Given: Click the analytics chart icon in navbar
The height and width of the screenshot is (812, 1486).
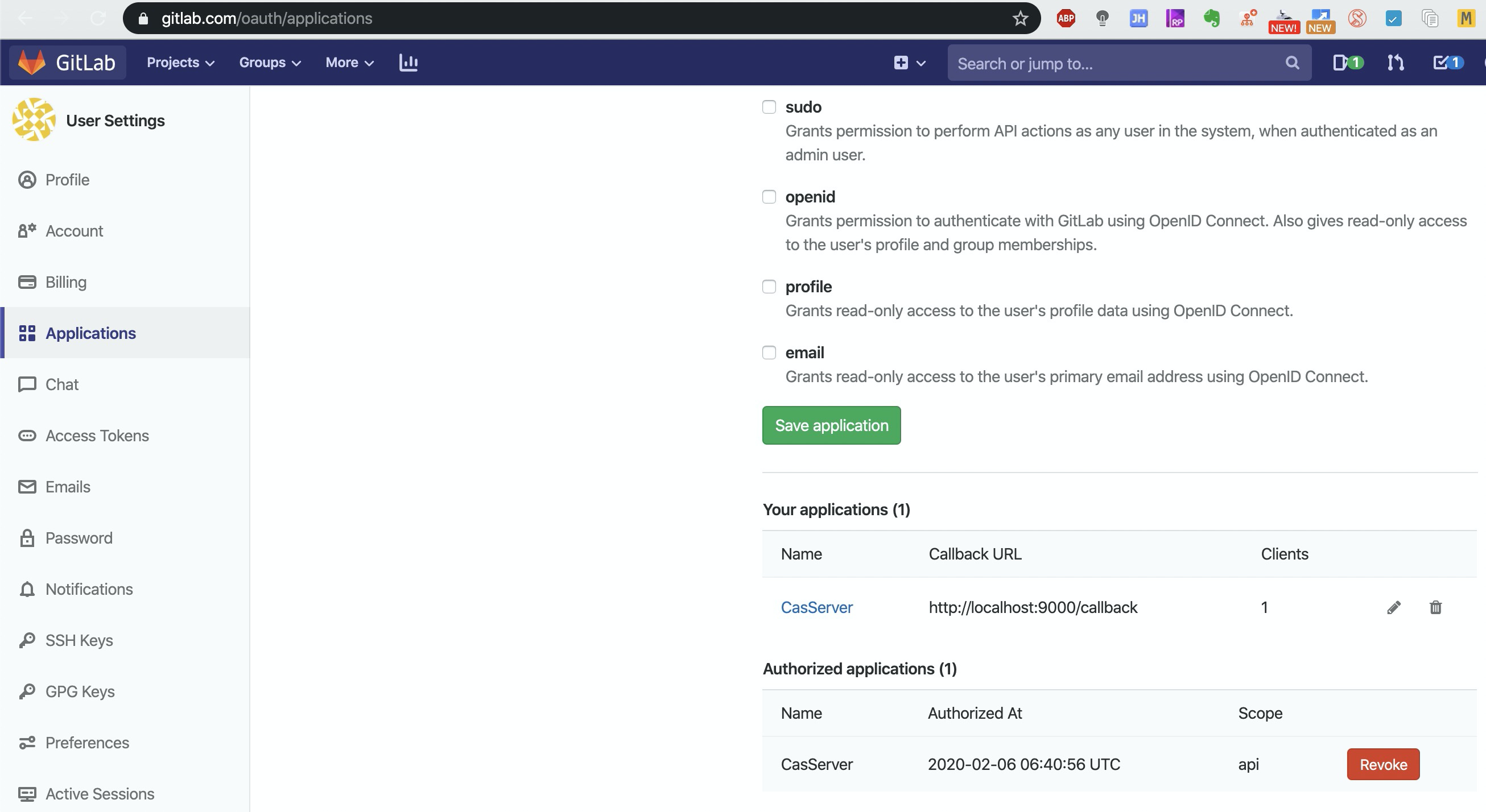Looking at the screenshot, I should pyautogui.click(x=408, y=63).
